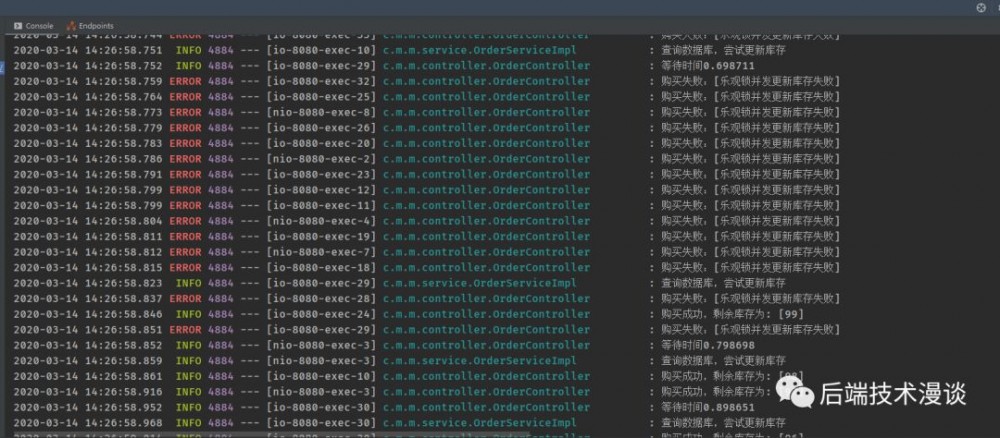Click thread name [nio-8080-exec-8]
This screenshot has width=1000, height=438.
click(321, 112)
